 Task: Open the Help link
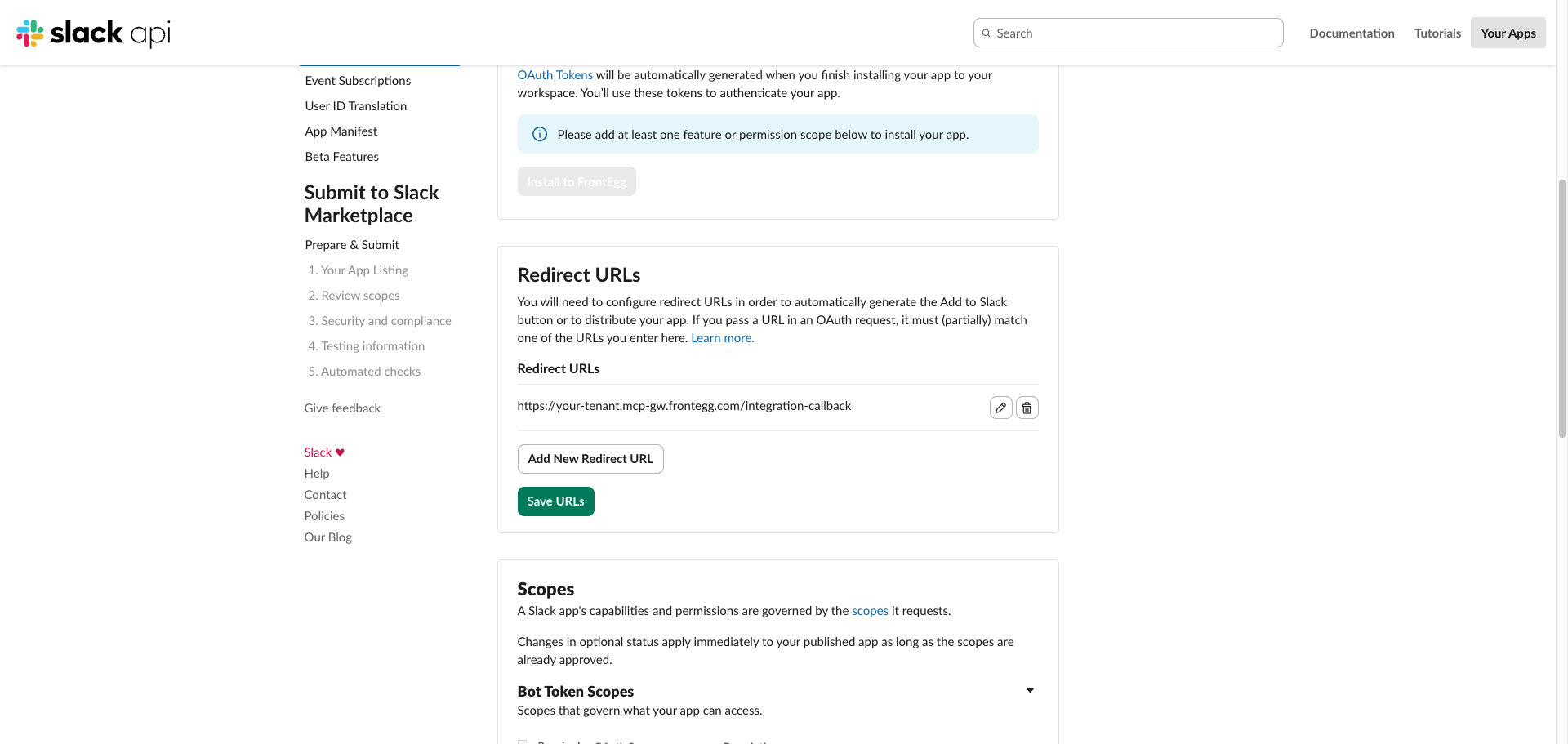coord(317,474)
